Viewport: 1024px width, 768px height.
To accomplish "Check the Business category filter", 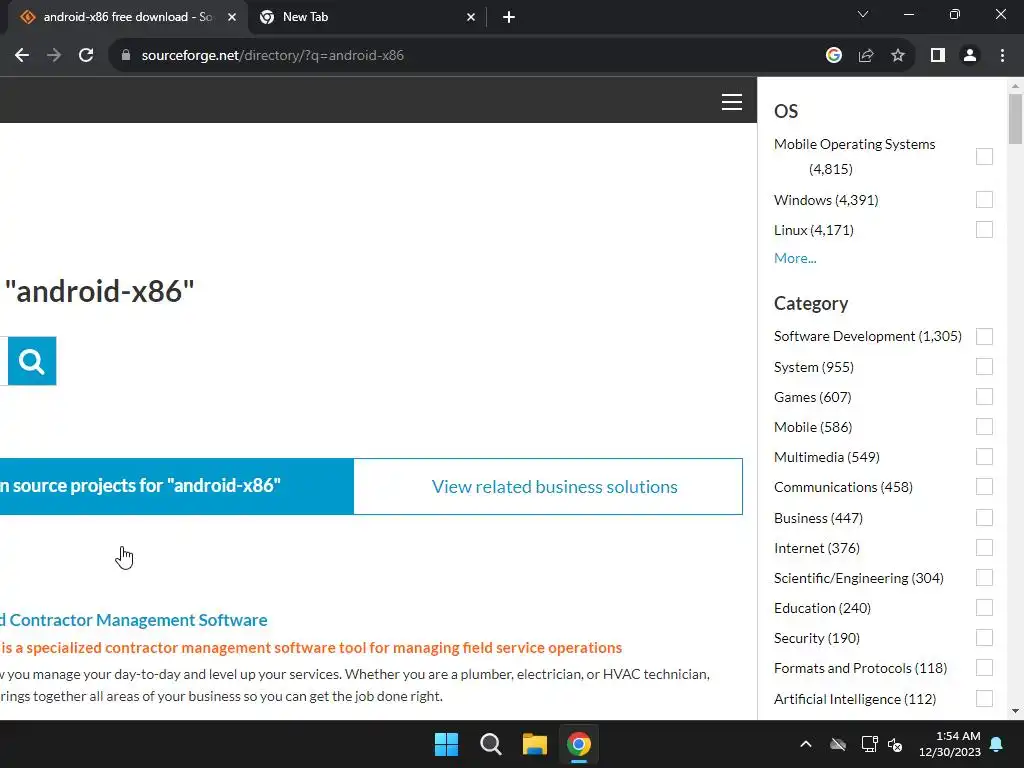I will (x=984, y=518).
